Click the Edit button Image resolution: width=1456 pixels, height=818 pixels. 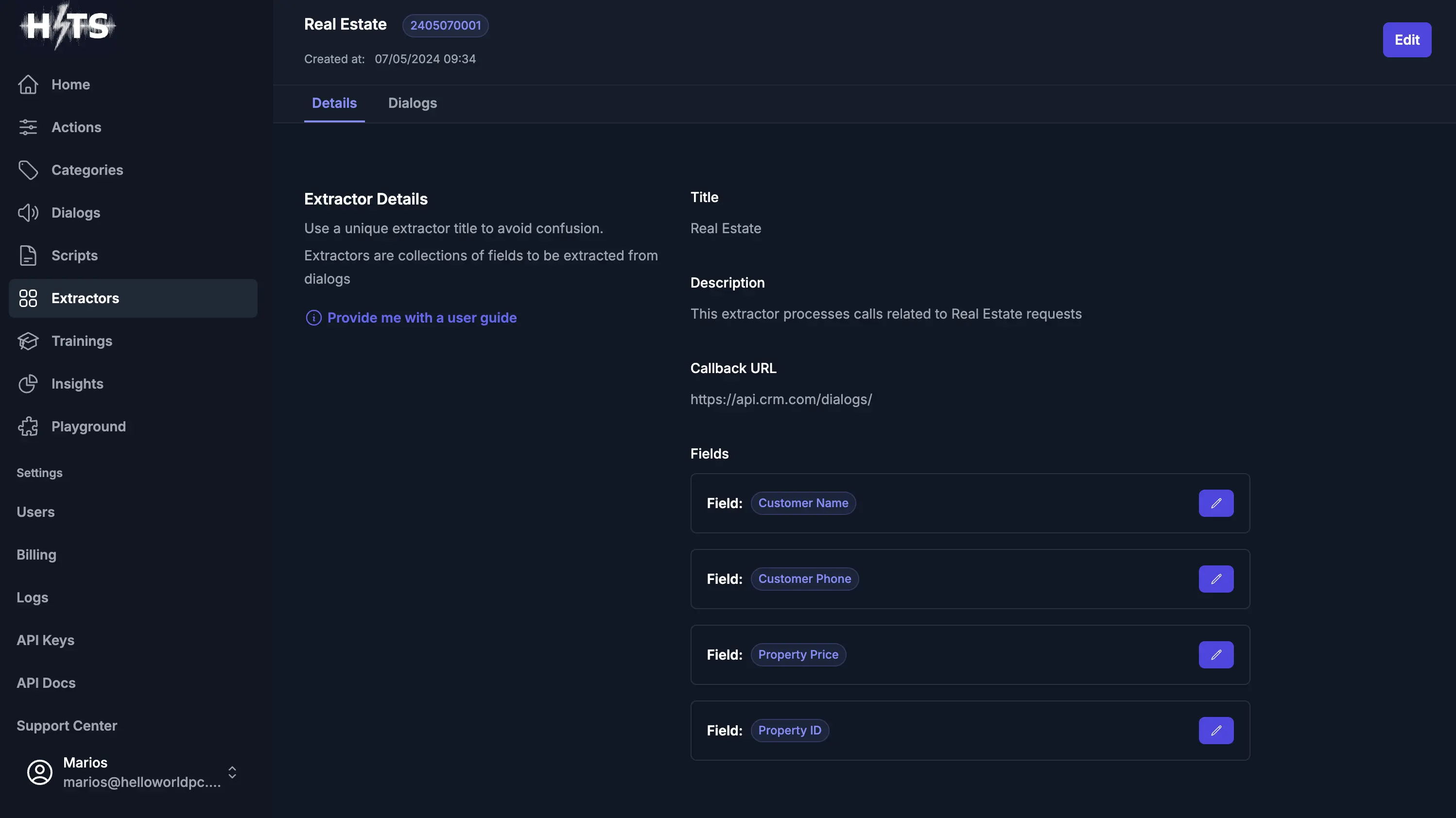tap(1407, 39)
